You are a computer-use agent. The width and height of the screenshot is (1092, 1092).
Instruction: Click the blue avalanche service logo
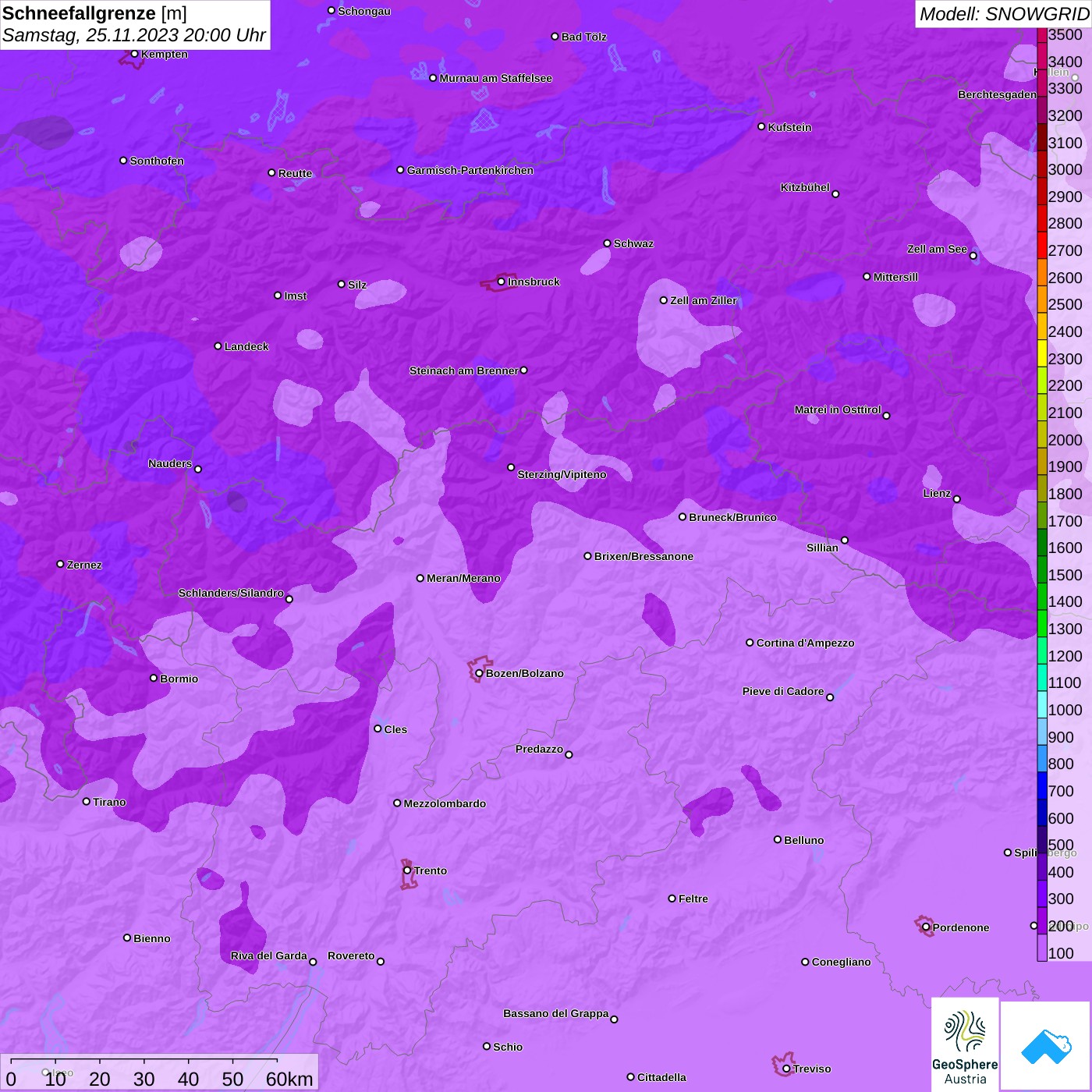point(1046,1046)
